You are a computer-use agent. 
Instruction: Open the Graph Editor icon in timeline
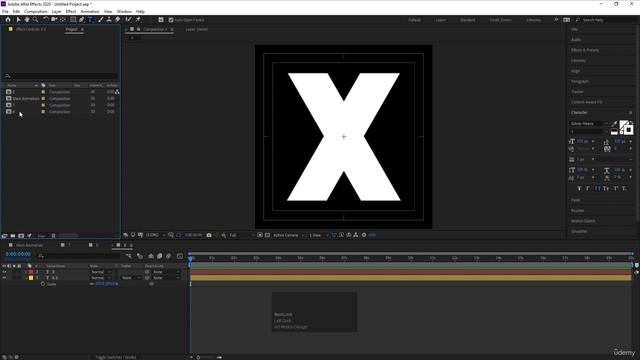tap(180, 256)
